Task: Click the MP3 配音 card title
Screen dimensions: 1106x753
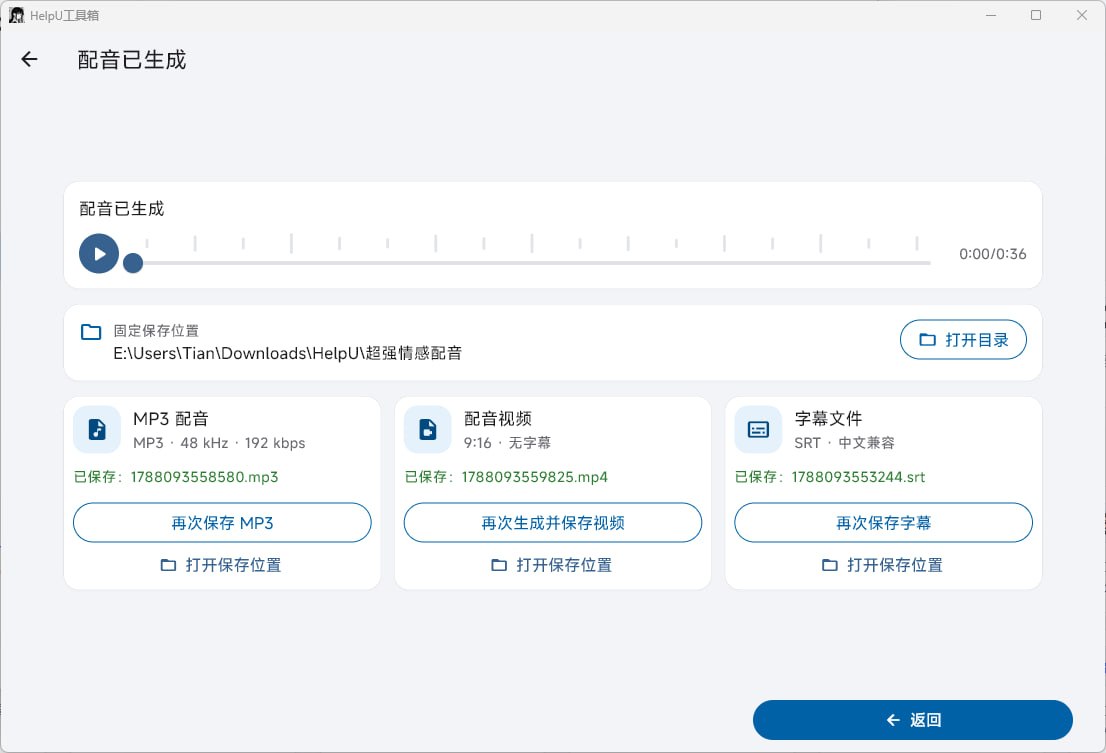Action: click(171, 419)
